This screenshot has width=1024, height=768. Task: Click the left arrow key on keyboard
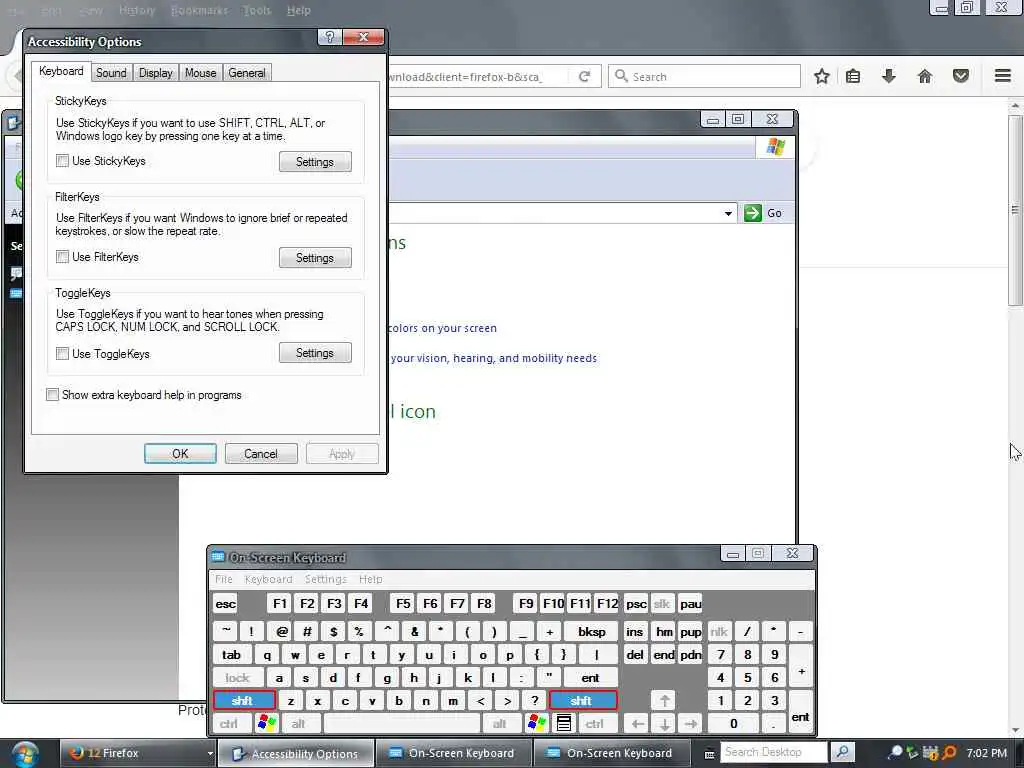click(637, 724)
